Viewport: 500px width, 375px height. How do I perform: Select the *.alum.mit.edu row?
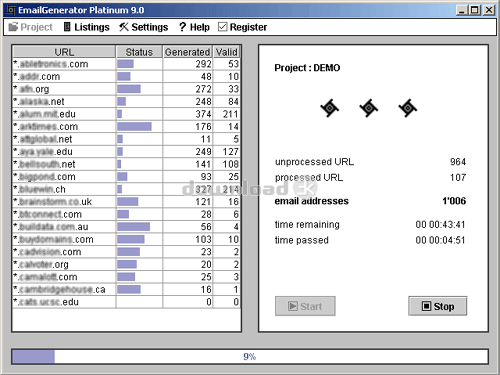(x=126, y=114)
